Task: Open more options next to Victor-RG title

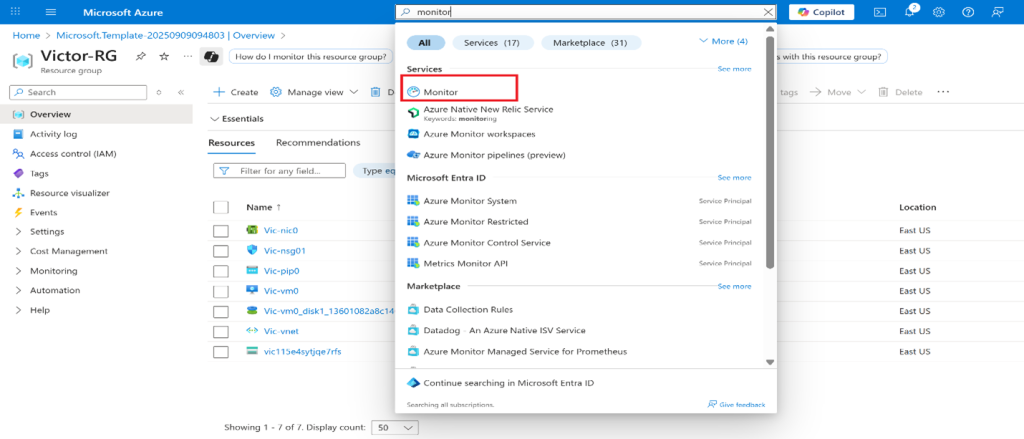Action: (x=188, y=57)
